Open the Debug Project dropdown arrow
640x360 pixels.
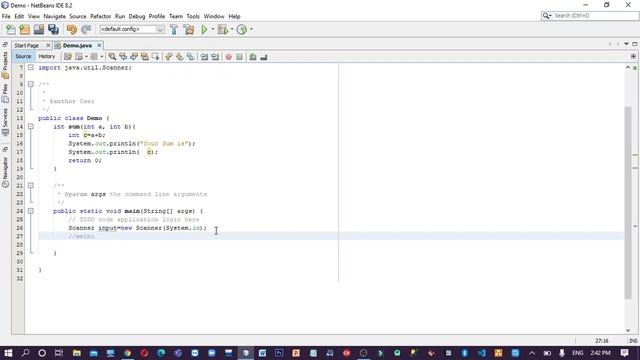click(232, 29)
